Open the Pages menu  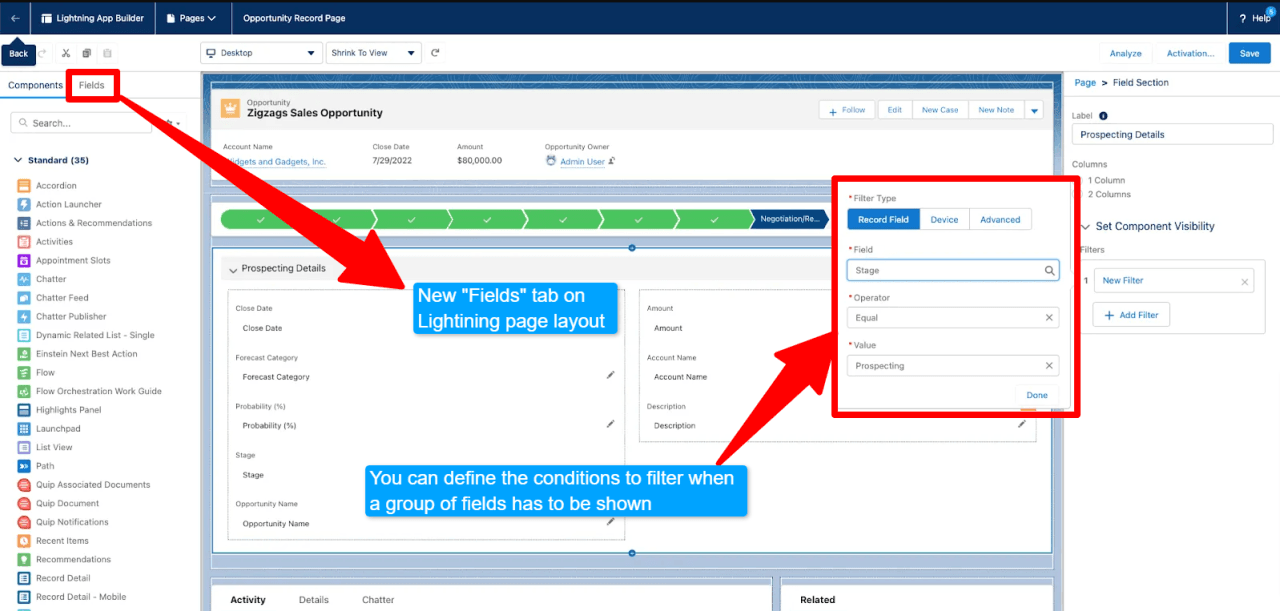click(190, 18)
